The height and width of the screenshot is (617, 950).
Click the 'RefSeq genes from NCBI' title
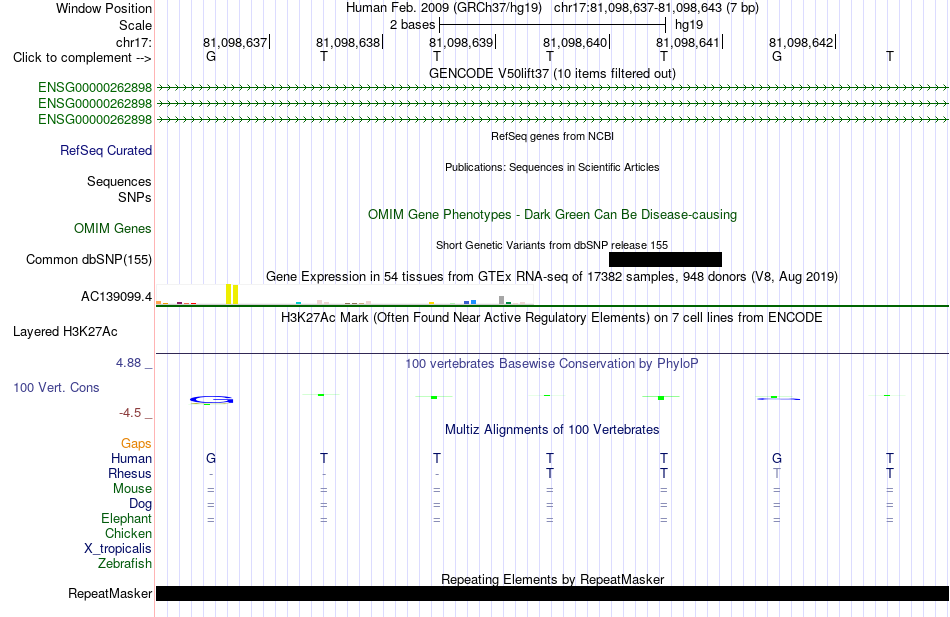coord(552,136)
